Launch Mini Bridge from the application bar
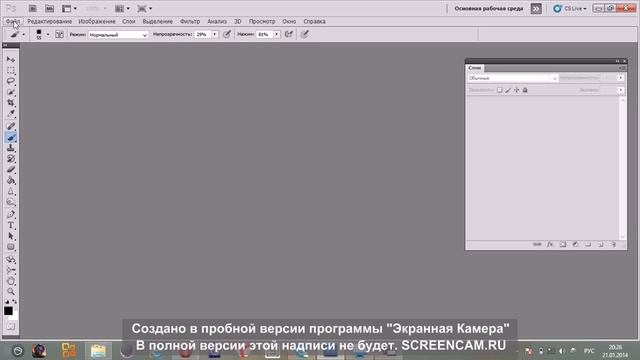Image resolution: width=640 pixels, height=360 pixels. pyautogui.click(x=49, y=8)
